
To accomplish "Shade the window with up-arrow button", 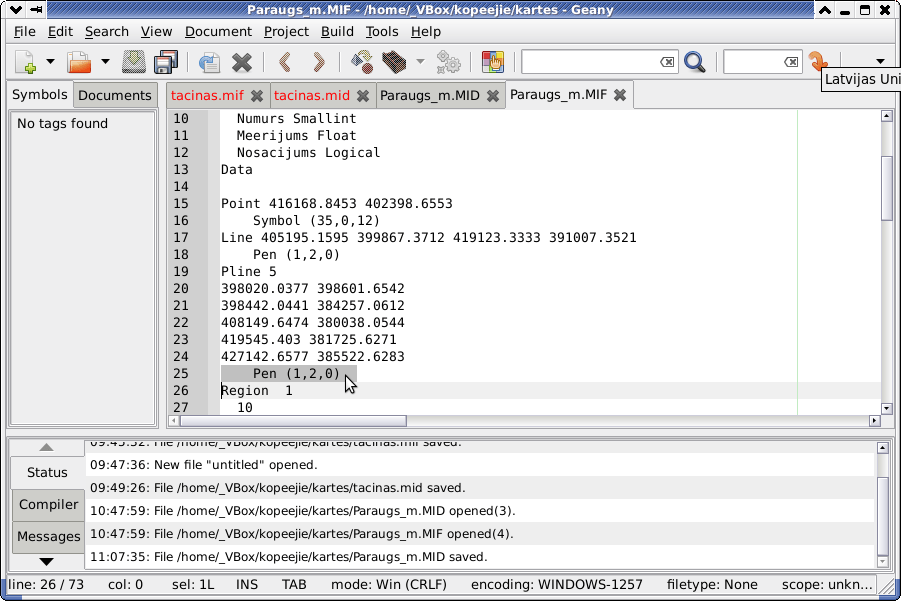I will point(825,10).
